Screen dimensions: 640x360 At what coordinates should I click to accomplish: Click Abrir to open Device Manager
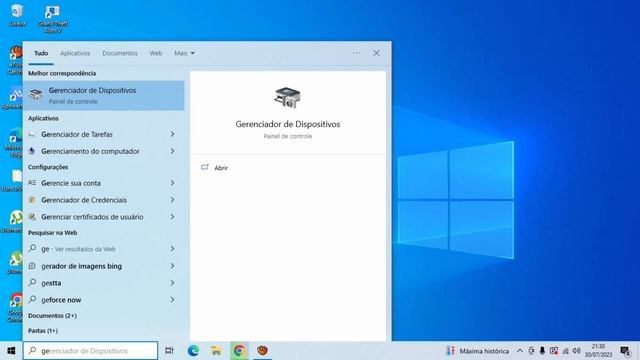(221, 168)
